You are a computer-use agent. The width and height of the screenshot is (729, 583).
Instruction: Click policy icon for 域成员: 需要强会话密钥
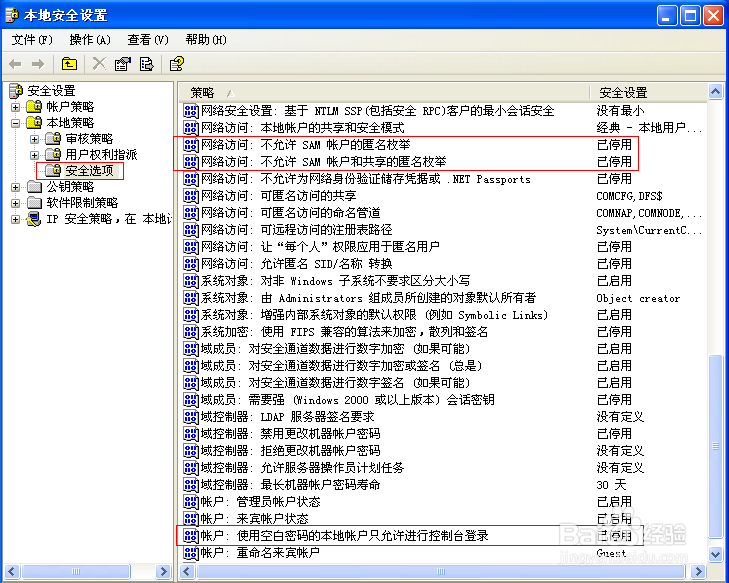(191, 400)
